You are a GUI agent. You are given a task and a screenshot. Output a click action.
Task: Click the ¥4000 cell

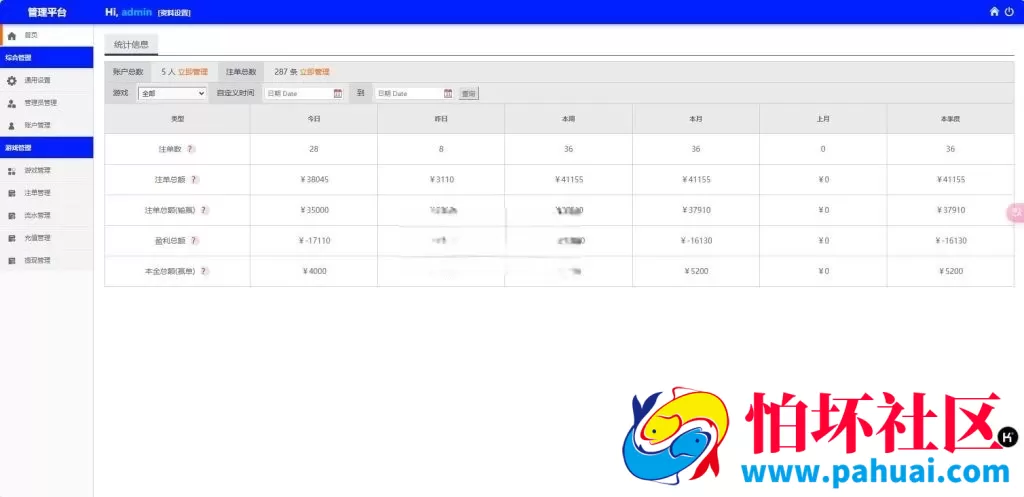tap(313, 271)
